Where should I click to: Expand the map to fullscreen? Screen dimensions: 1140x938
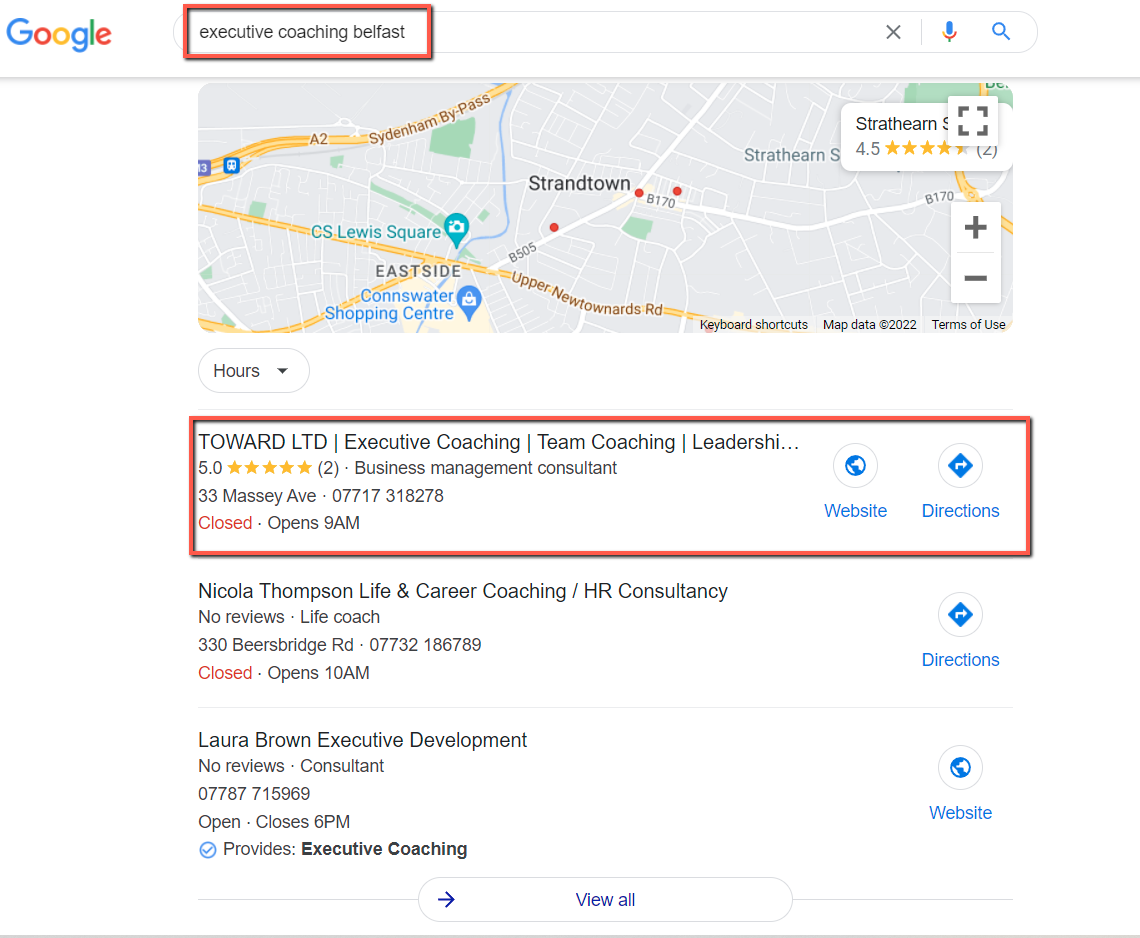click(x=973, y=121)
